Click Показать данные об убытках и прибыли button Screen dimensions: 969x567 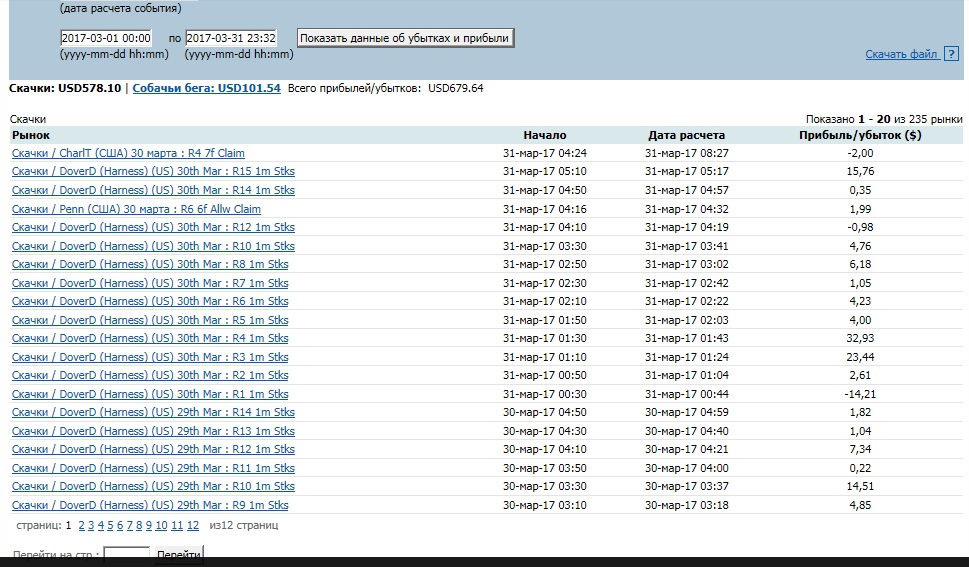click(405, 38)
